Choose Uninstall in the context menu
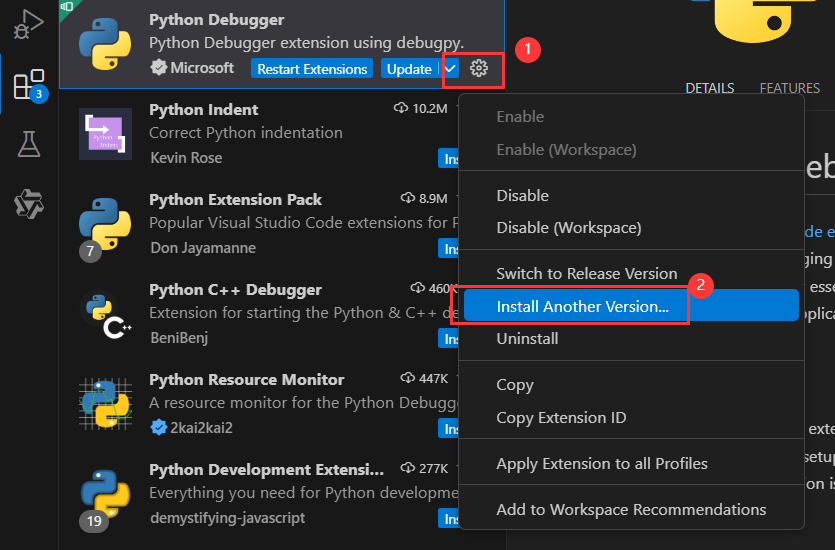This screenshot has height=550, width=835. [527, 338]
